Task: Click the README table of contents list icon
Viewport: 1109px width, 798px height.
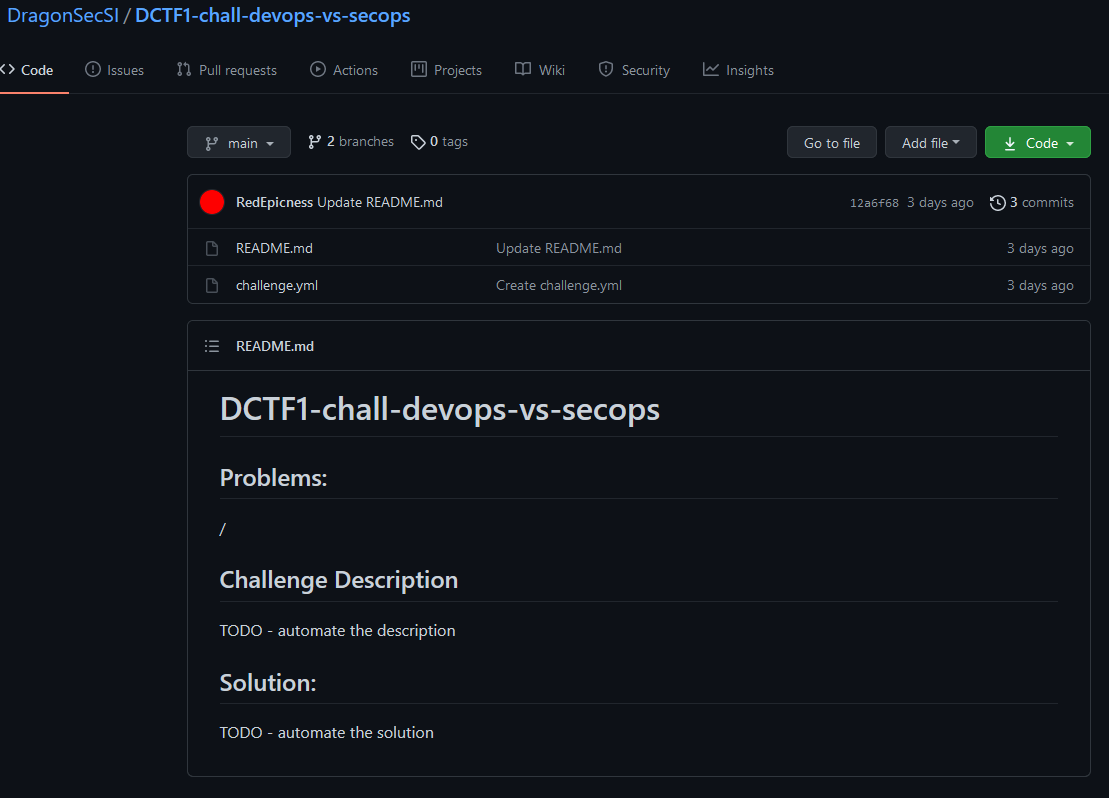Action: pyautogui.click(x=211, y=346)
